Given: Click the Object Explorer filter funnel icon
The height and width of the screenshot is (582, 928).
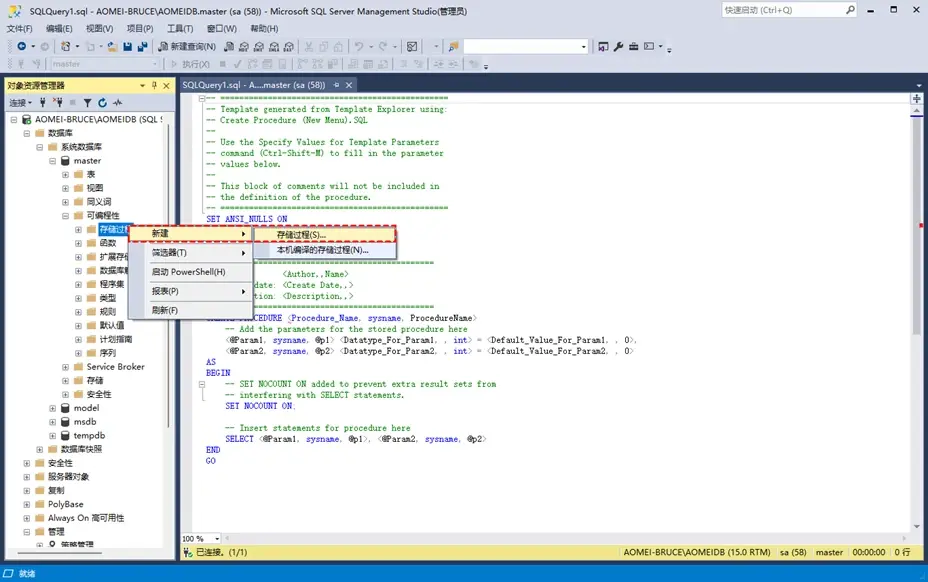Looking at the screenshot, I should click(87, 102).
